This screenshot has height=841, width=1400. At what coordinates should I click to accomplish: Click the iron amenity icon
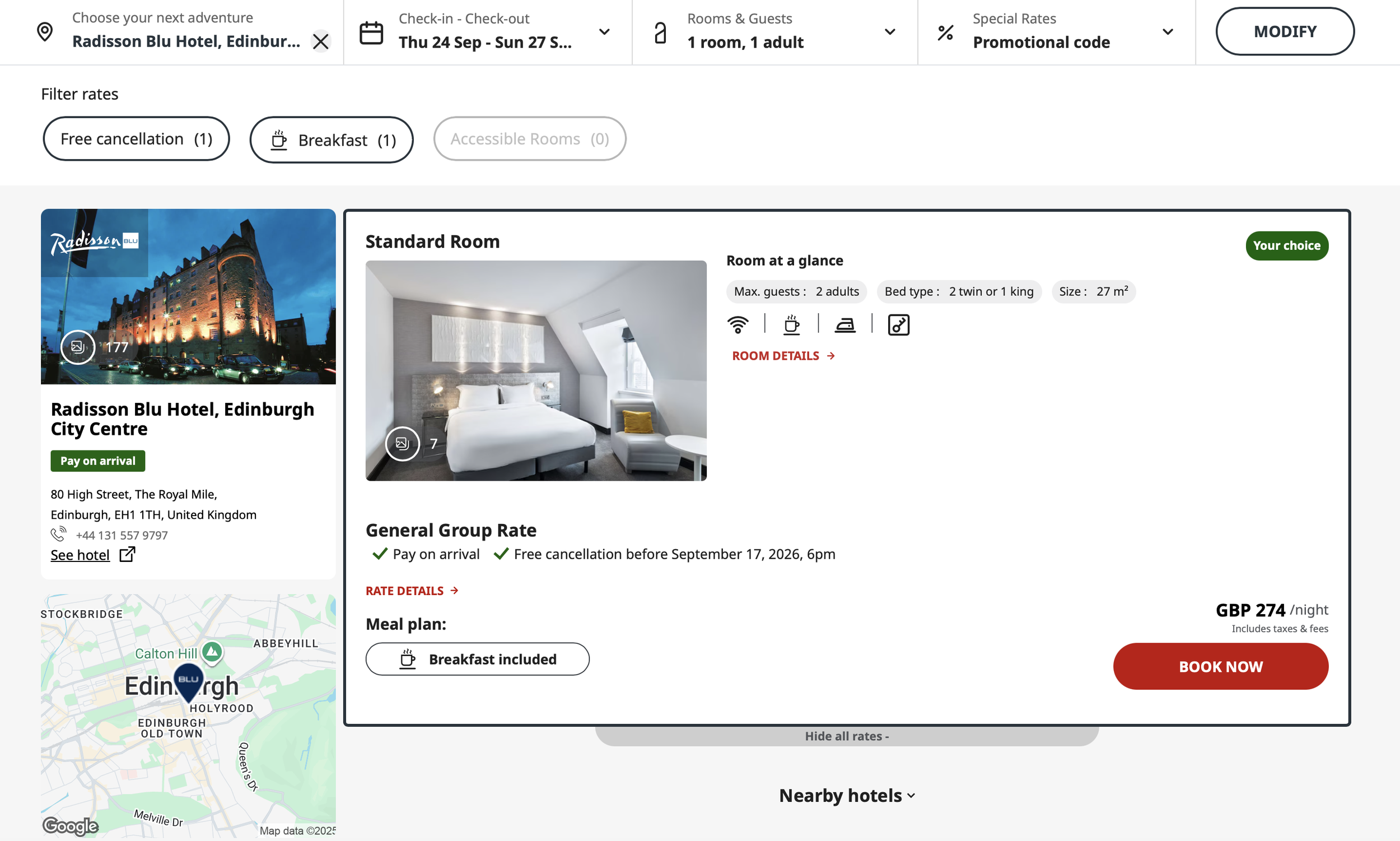click(845, 326)
